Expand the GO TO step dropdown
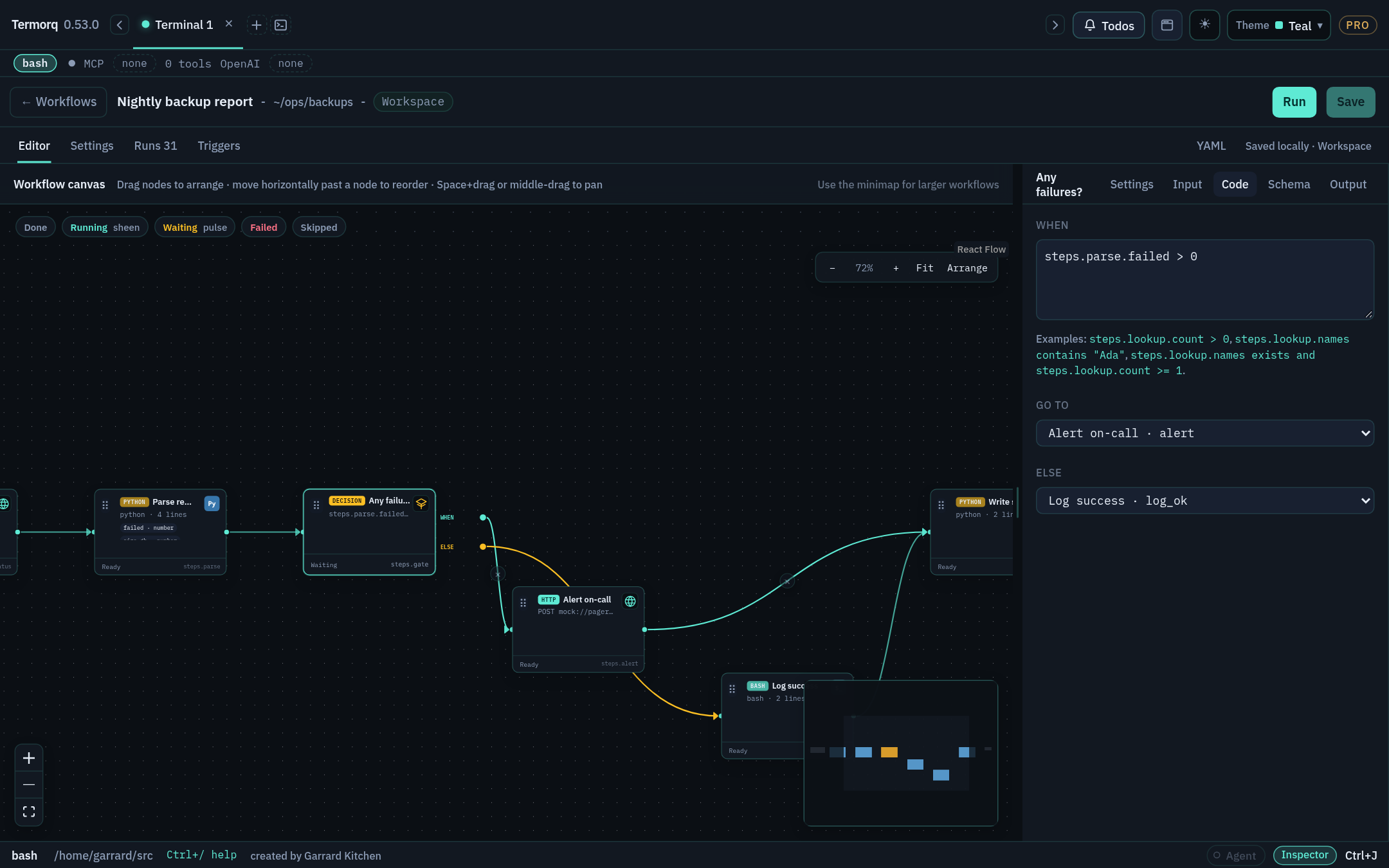The height and width of the screenshot is (868, 1389). click(1204, 433)
